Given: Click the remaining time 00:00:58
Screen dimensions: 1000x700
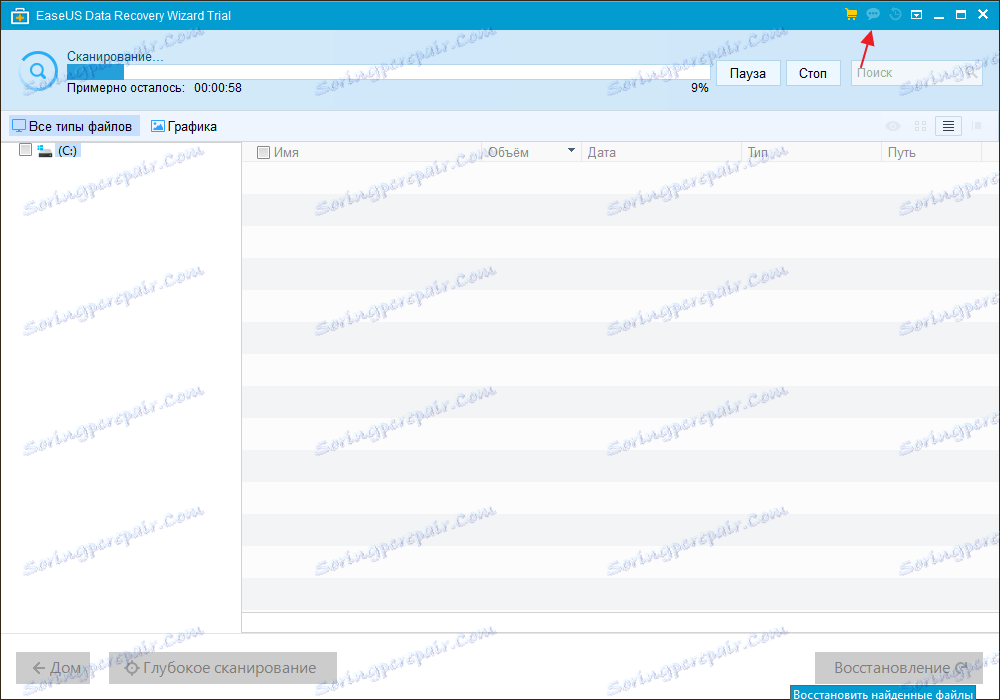Looking at the screenshot, I should point(217,88).
